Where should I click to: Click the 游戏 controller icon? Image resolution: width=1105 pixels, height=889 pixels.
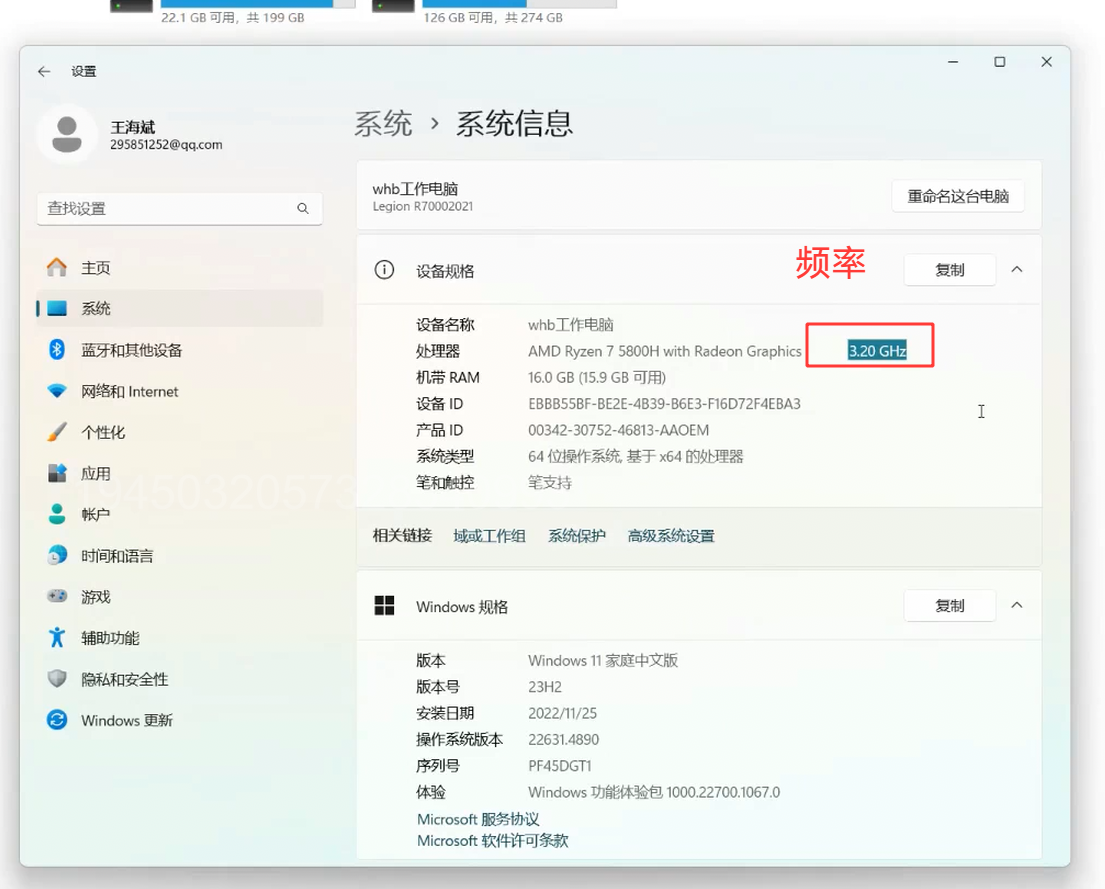tap(57, 596)
